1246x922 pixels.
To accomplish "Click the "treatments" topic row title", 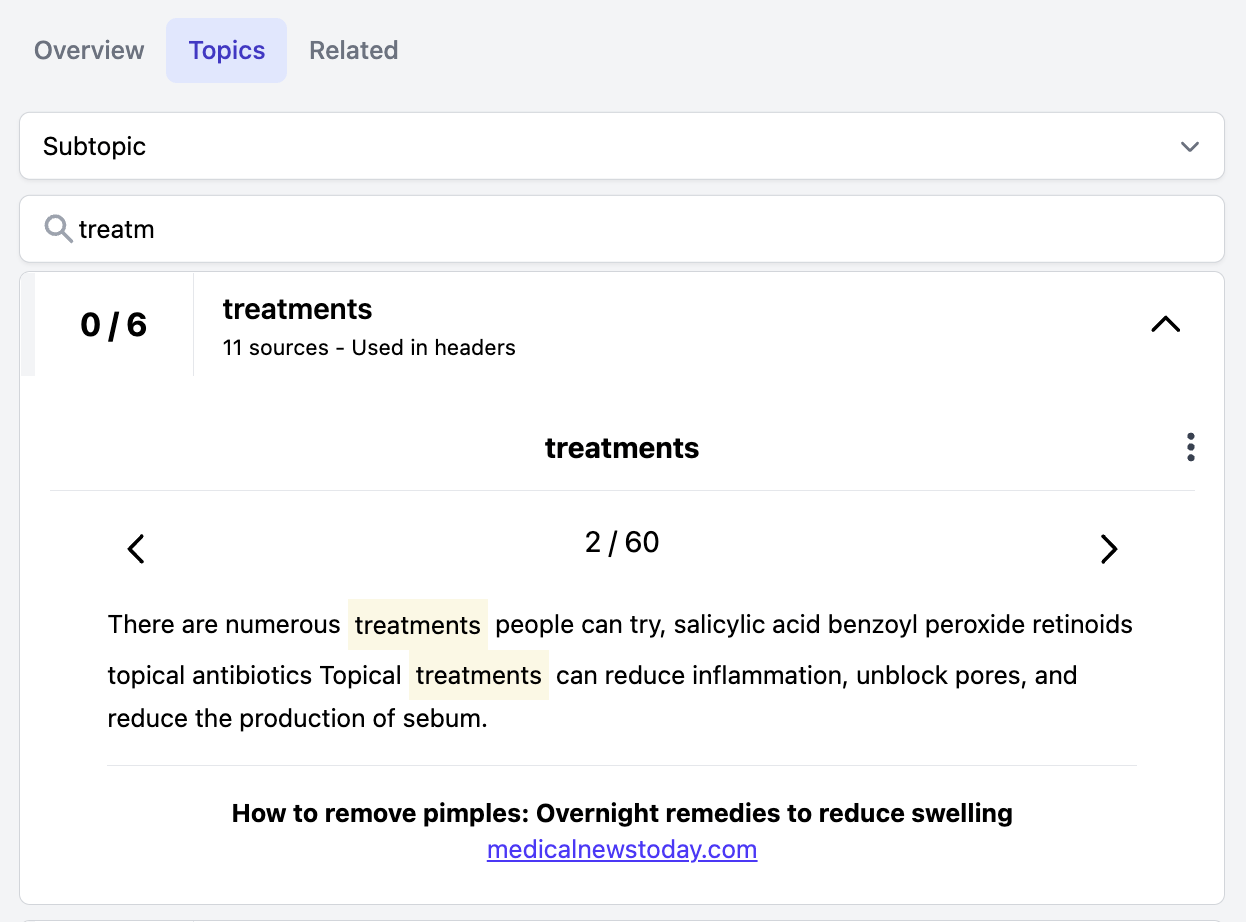I will [x=297, y=309].
